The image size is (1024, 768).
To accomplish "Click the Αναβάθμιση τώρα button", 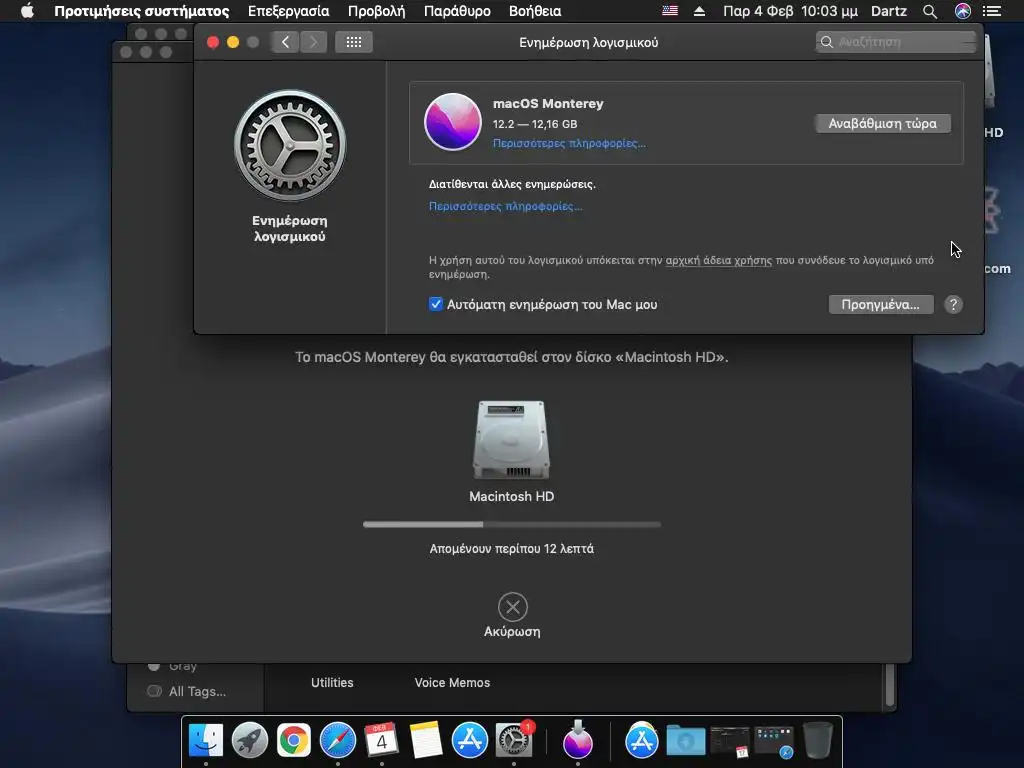I will [x=882, y=123].
